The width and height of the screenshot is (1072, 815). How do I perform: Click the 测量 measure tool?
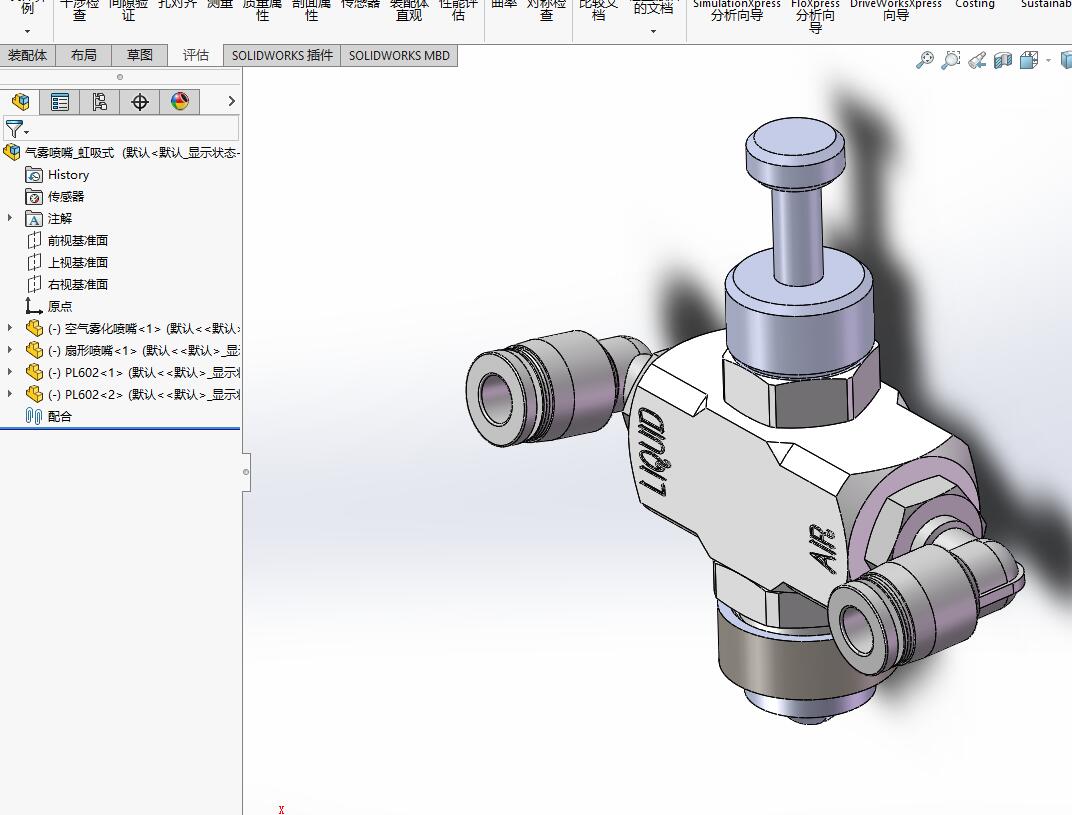pyautogui.click(x=219, y=4)
